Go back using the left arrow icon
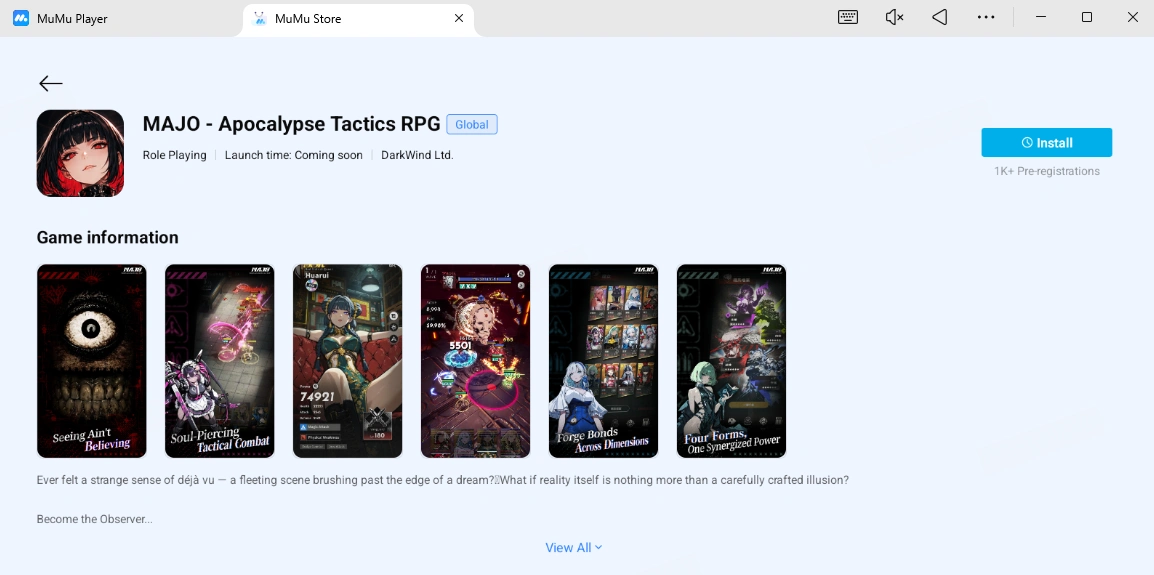 click(x=51, y=84)
